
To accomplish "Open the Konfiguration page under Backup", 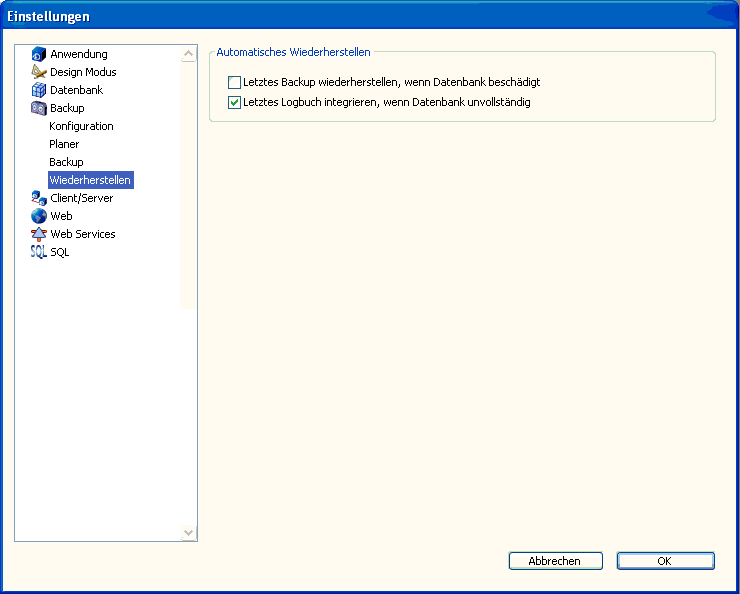I will (x=81, y=126).
